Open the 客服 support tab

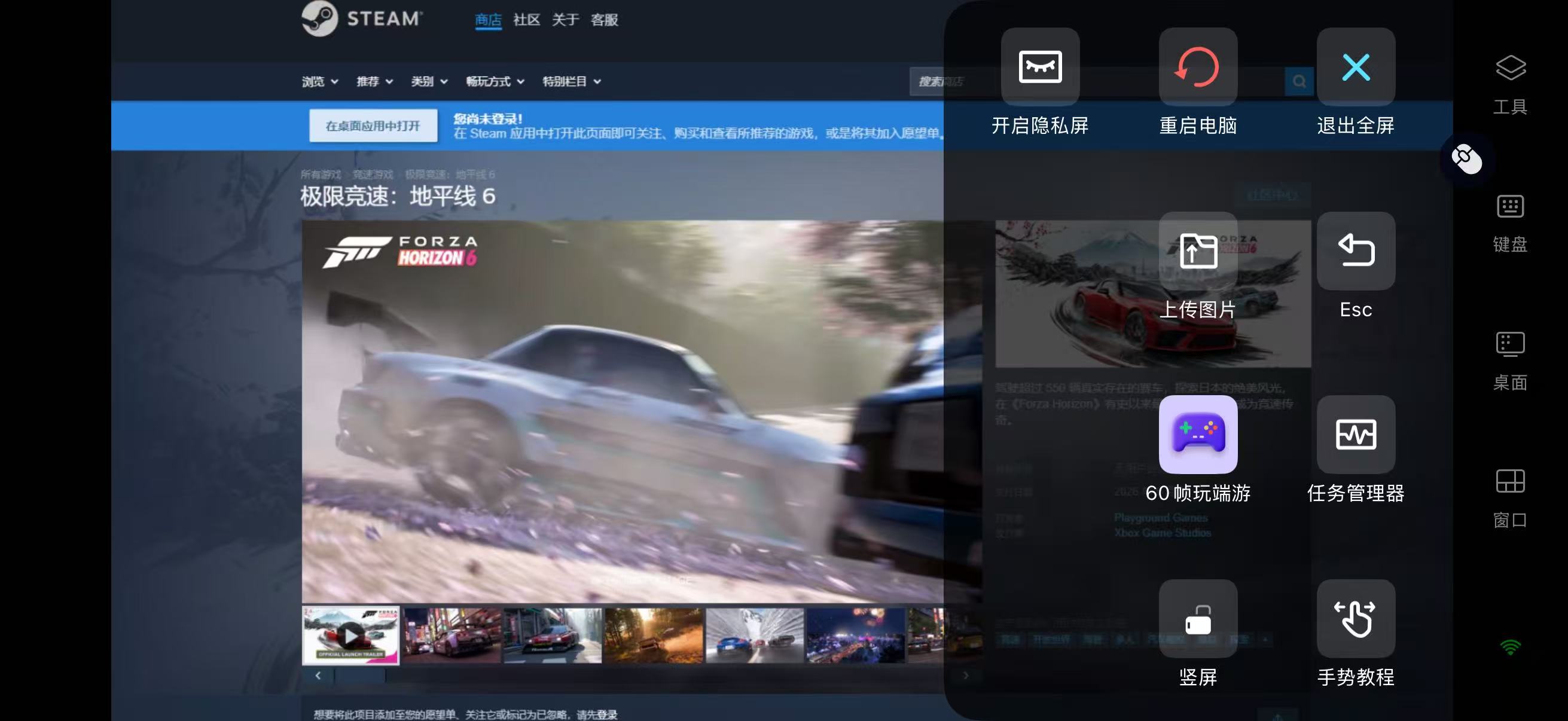pyautogui.click(x=604, y=20)
